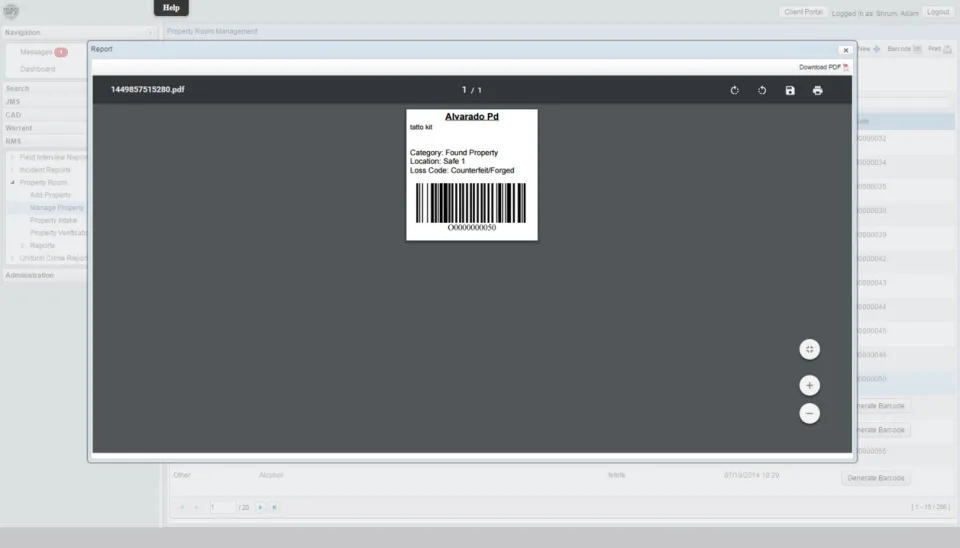The image size is (960, 548).
Task: Collapse the Navigation panel
Action: pyautogui.click(x=150, y=32)
